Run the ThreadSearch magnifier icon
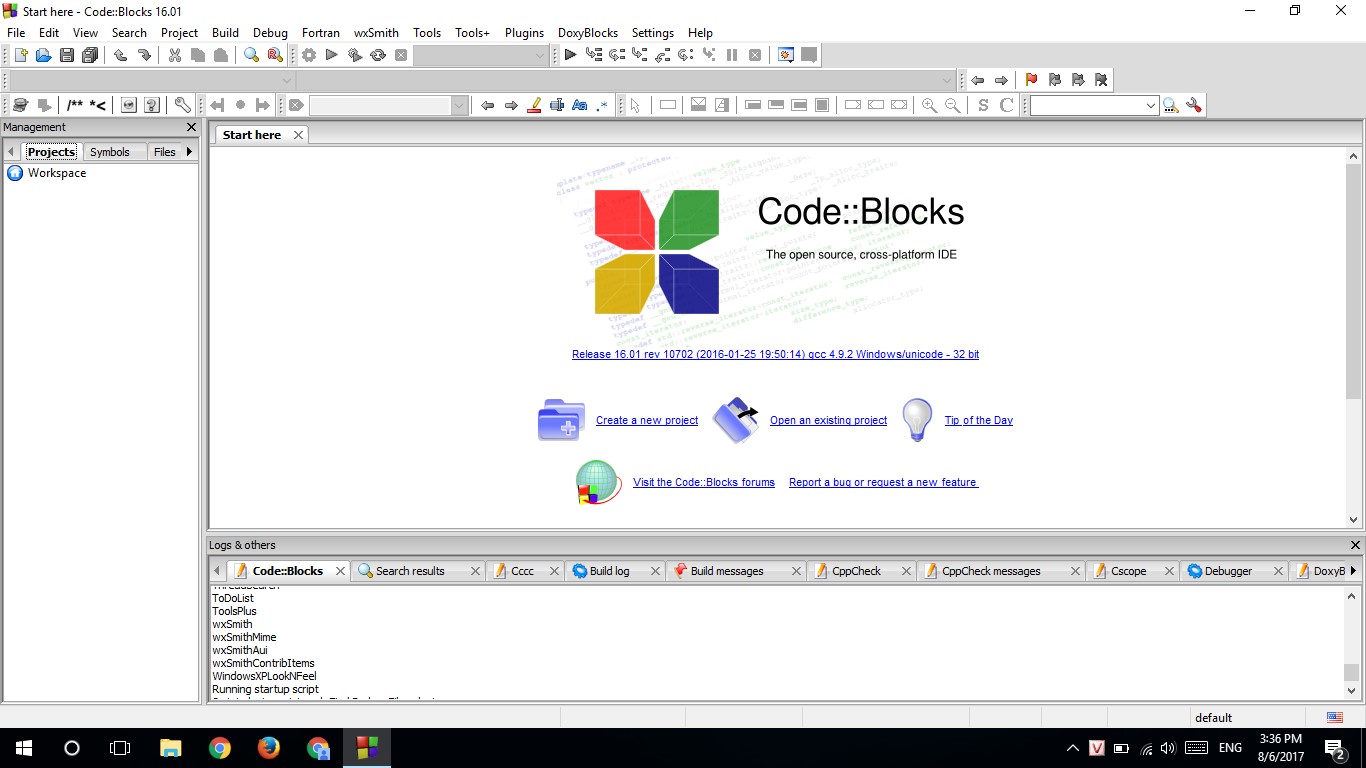Screen dimensions: 1366x768 pyautogui.click(x=1170, y=105)
